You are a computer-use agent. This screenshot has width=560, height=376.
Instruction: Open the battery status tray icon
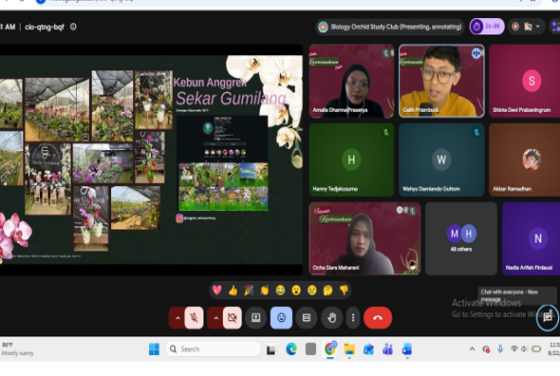pyautogui.click(x=536, y=349)
